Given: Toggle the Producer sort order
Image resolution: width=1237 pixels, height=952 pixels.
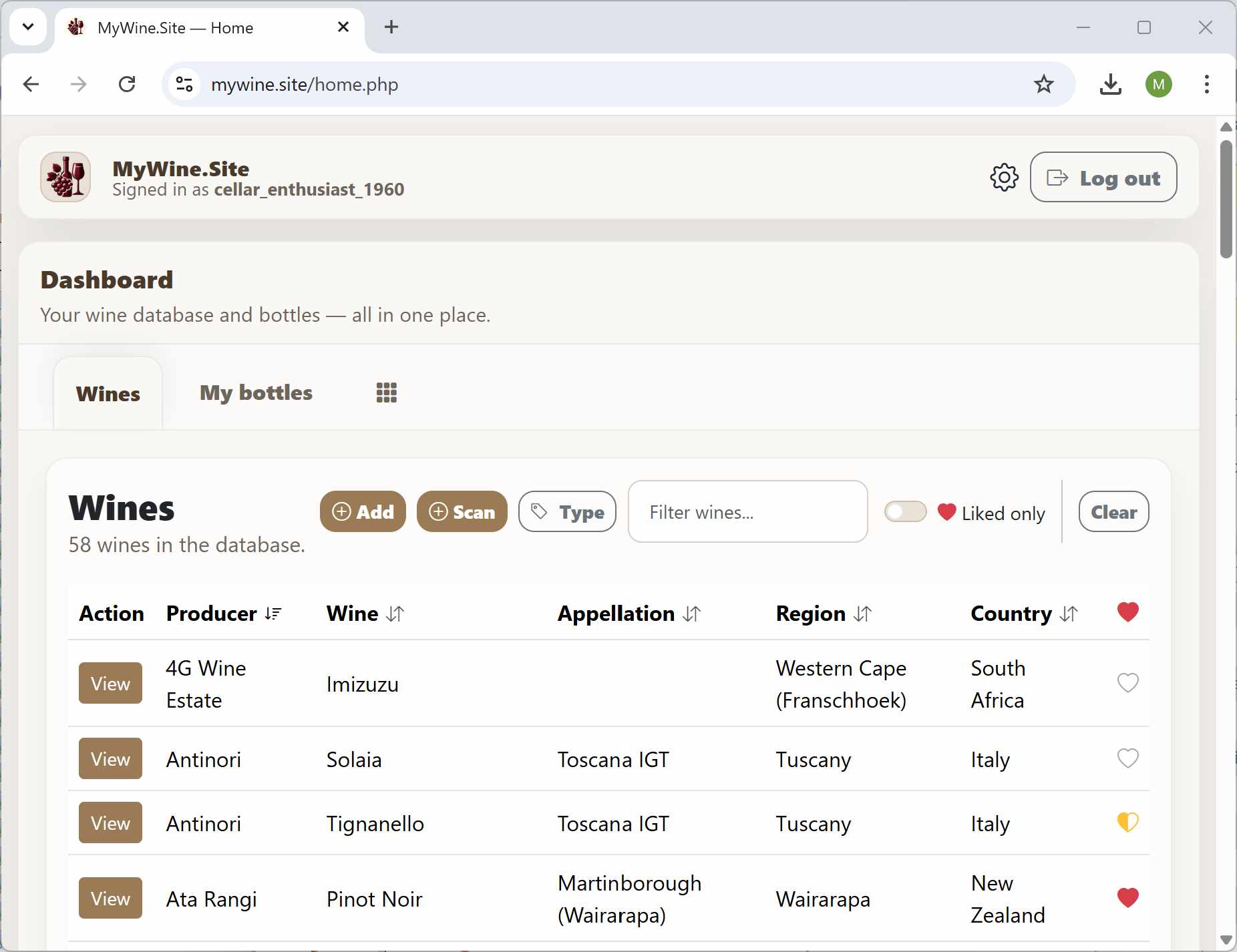Looking at the screenshot, I should tap(273, 613).
